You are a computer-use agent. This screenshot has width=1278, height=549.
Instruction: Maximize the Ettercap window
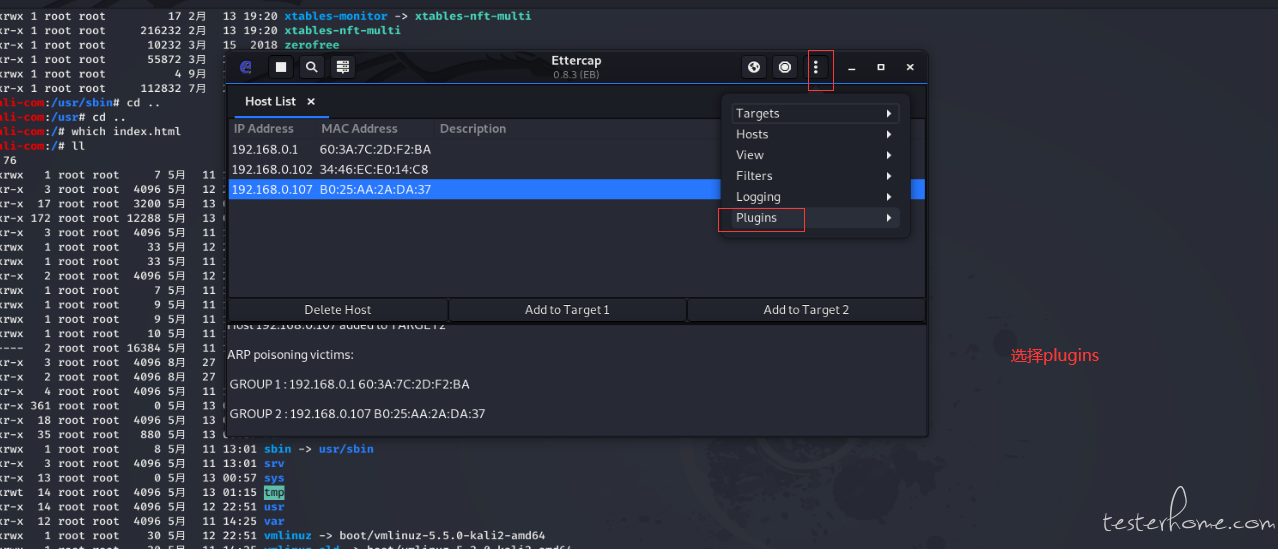880,67
